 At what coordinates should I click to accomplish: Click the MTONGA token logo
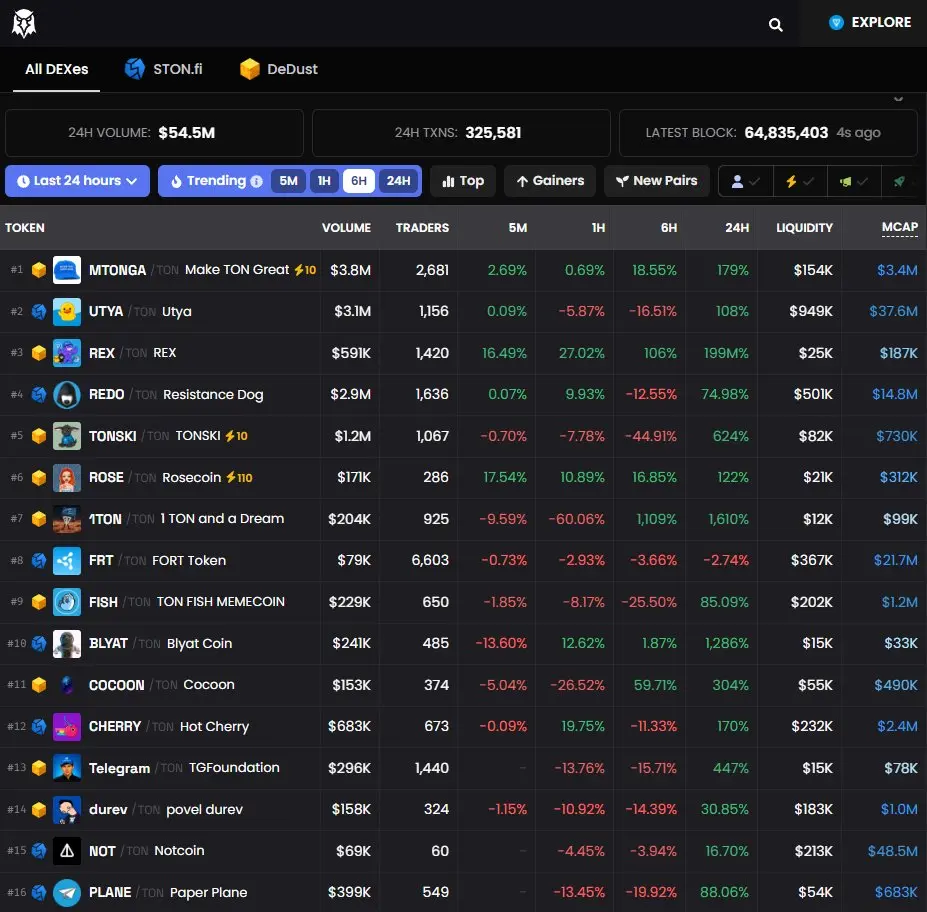67,270
